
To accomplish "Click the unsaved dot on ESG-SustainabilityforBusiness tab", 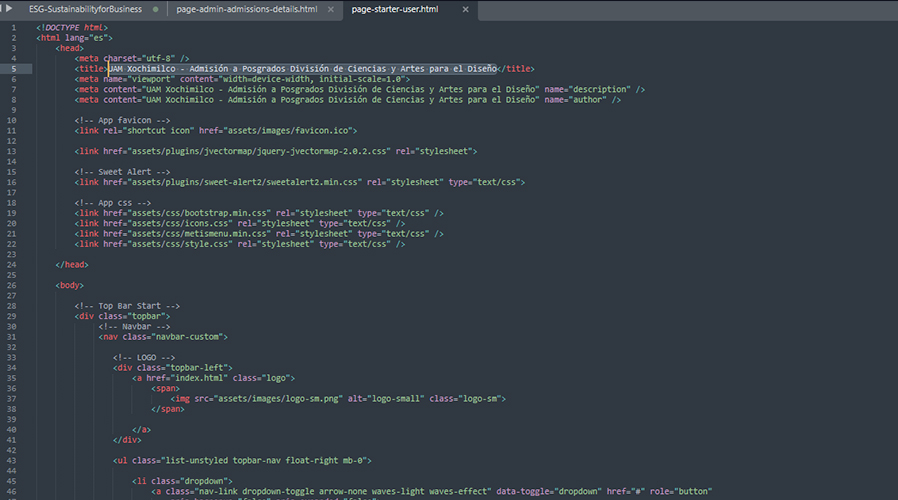I will 155,10.
